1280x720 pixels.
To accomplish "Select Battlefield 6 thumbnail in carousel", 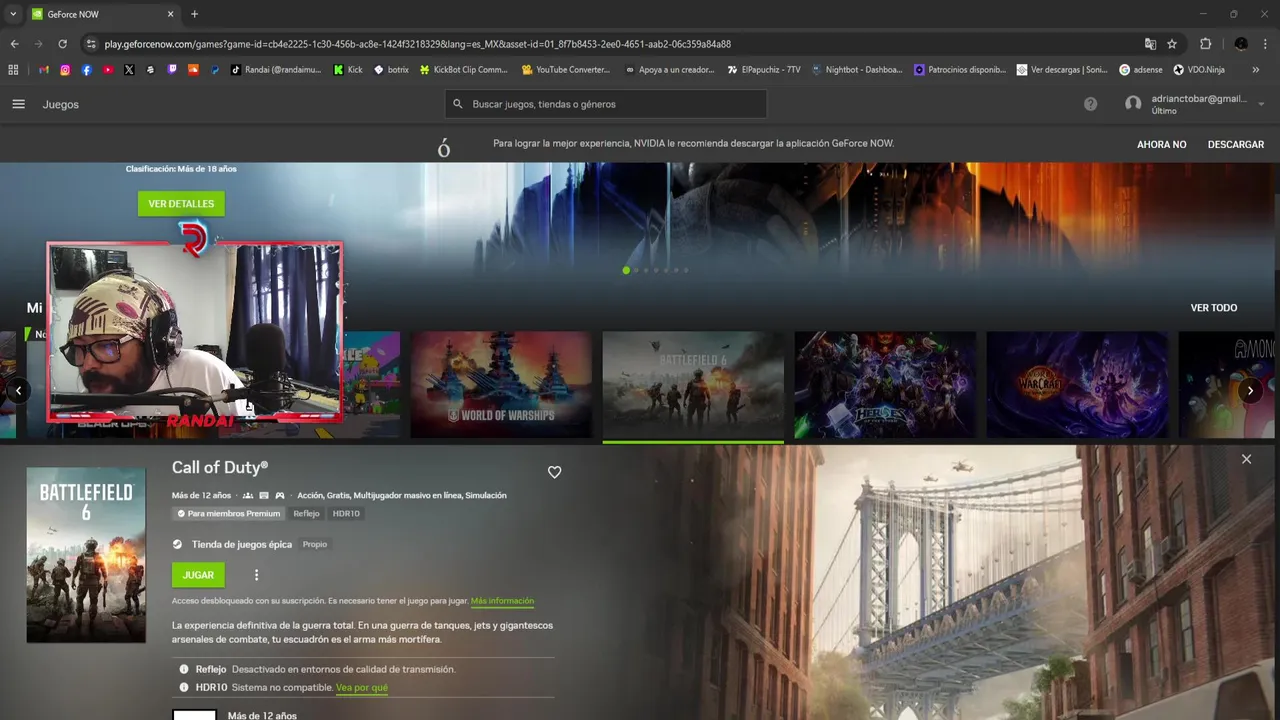I will [x=693, y=385].
